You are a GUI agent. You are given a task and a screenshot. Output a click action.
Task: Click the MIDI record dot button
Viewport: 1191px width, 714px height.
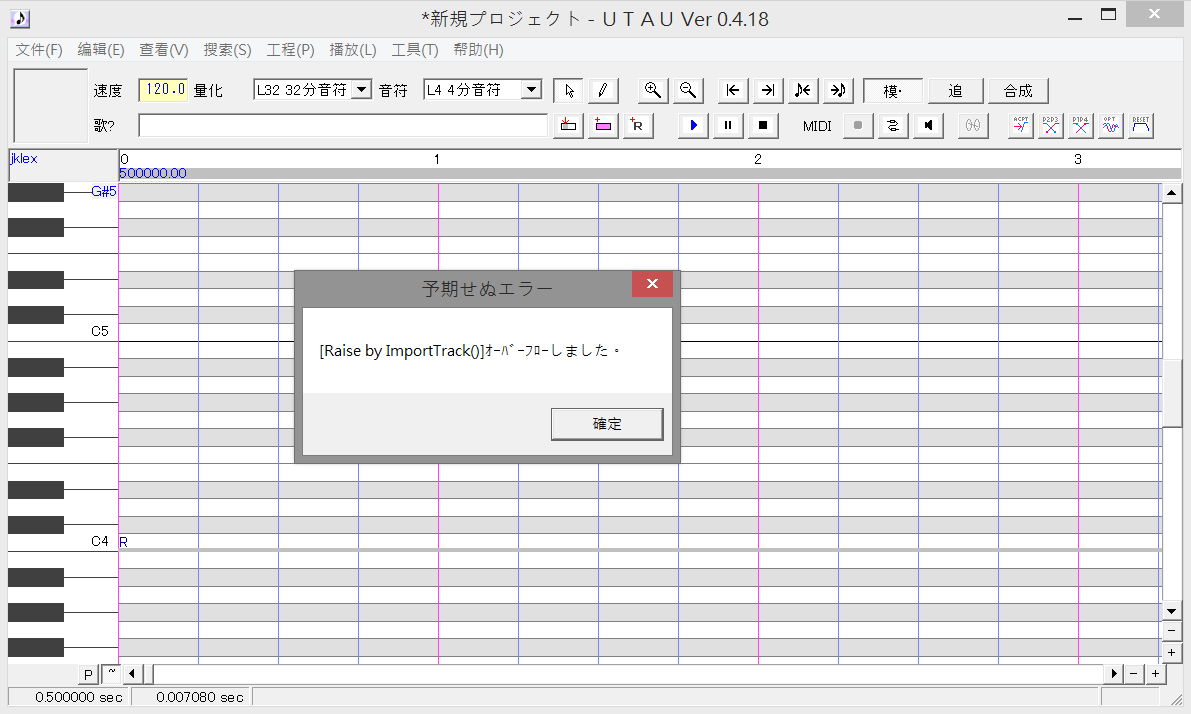click(x=858, y=125)
